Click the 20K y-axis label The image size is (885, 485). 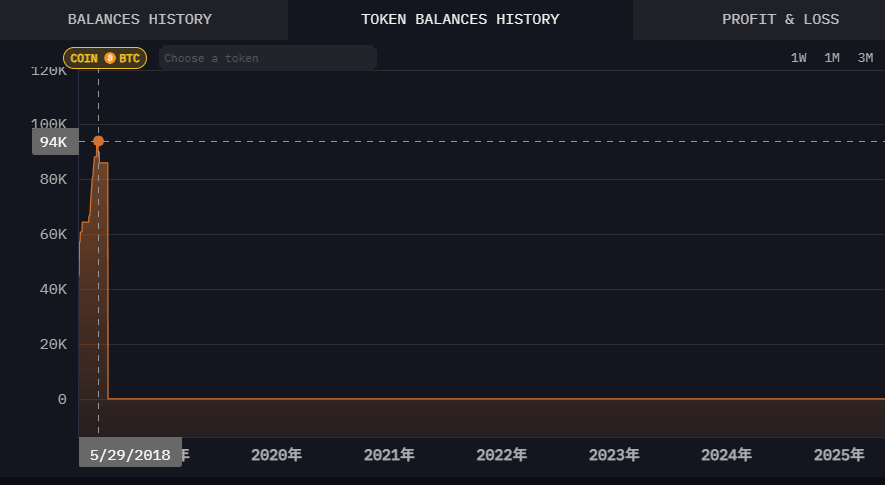[x=52, y=344]
